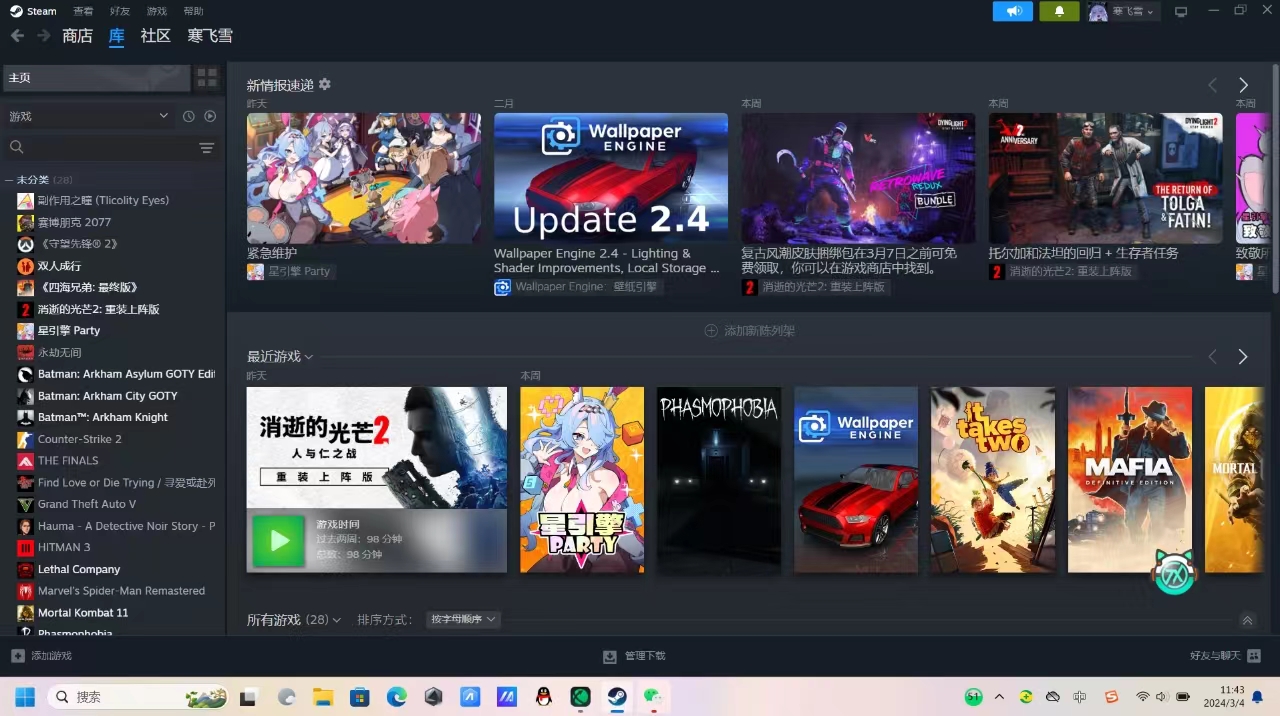Click the floating cat headphone widget

[x=1175, y=572]
